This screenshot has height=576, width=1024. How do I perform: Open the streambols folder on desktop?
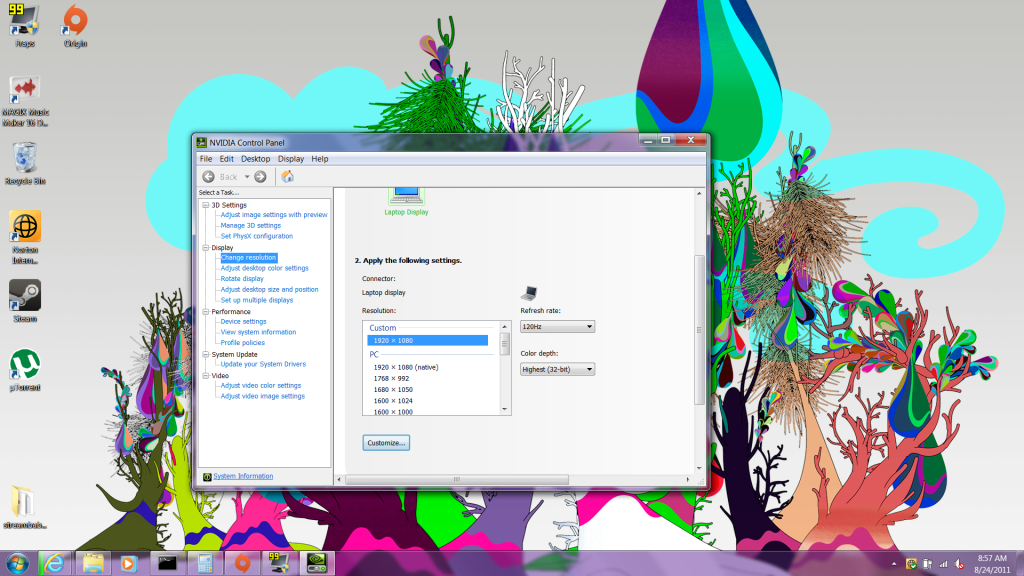point(25,507)
